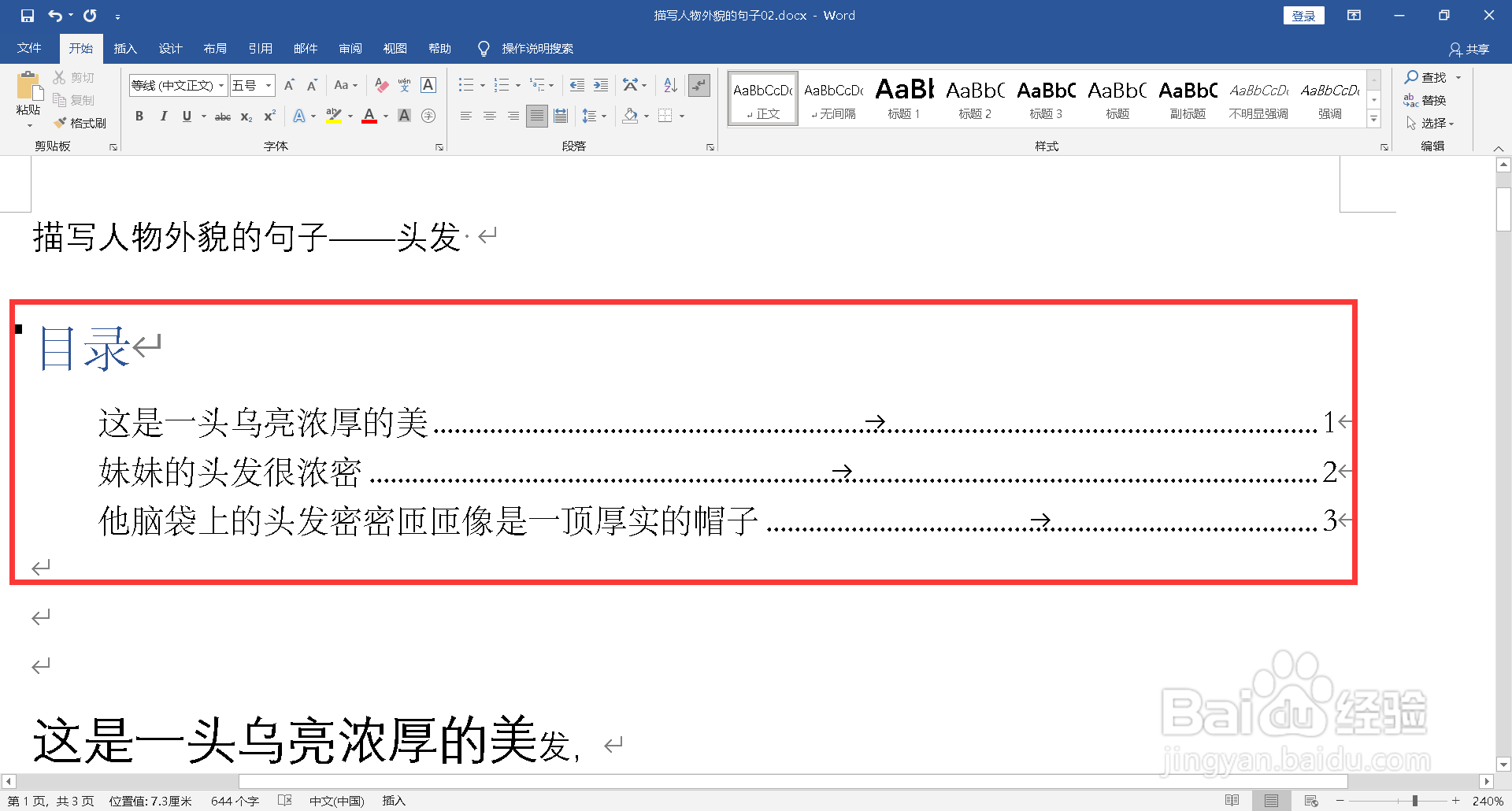Screen dimensions: 1512x811
Task: Apply the No Spacing style
Action: pyautogui.click(x=833, y=98)
